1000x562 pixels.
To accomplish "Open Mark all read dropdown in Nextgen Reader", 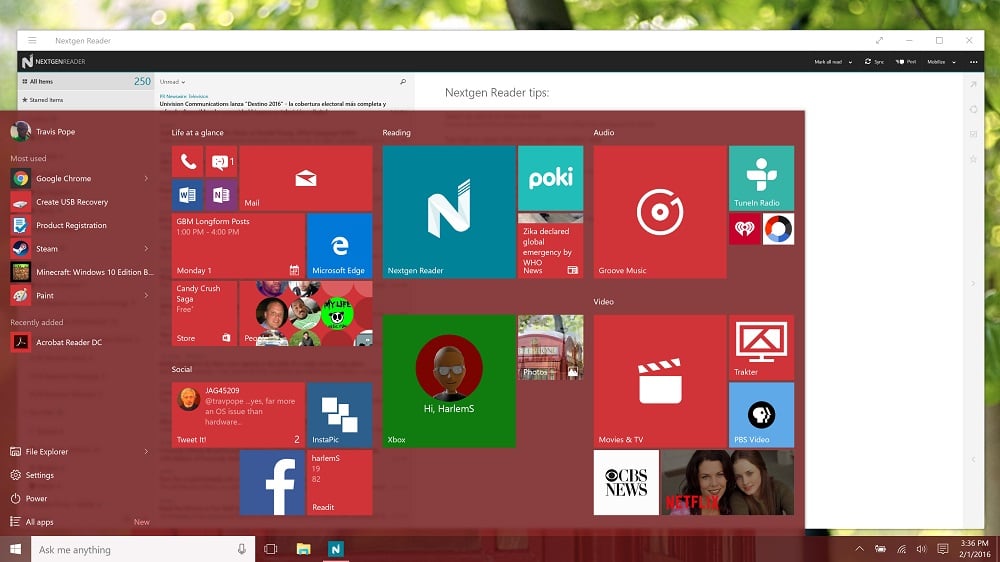I will pyautogui.click(x=833, y=62).
